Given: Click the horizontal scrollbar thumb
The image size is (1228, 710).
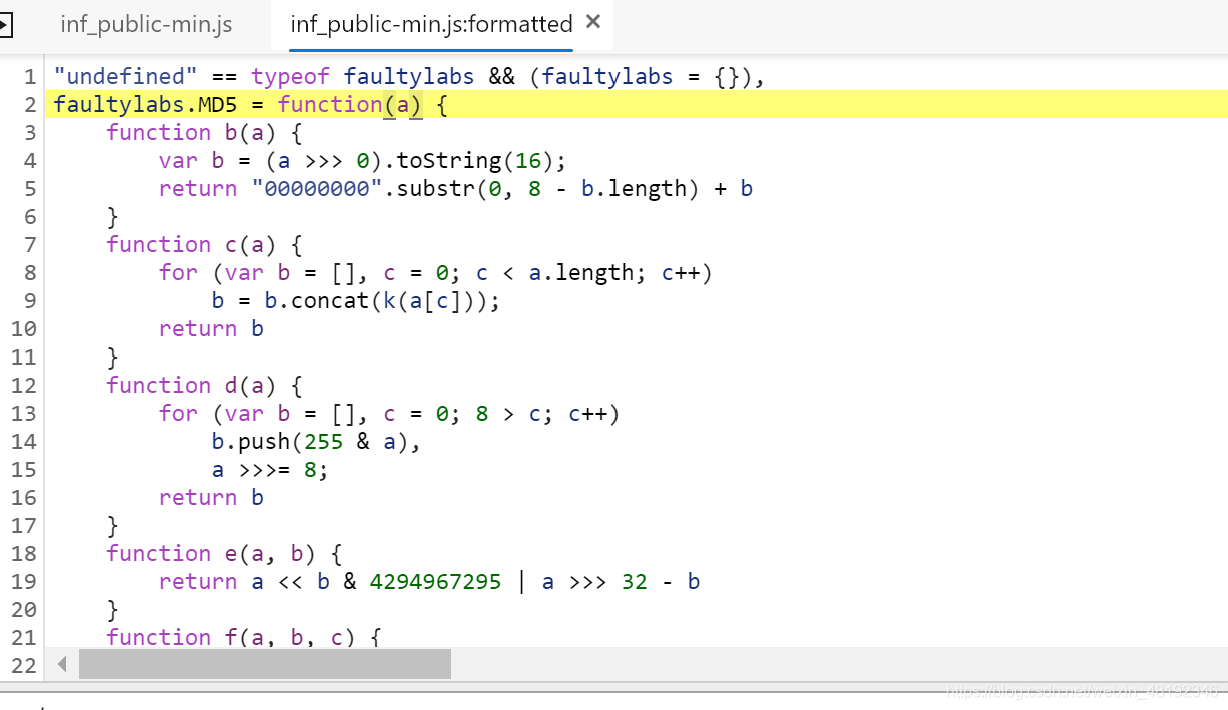Looking at the screenshot, I should tap(265, 663).
